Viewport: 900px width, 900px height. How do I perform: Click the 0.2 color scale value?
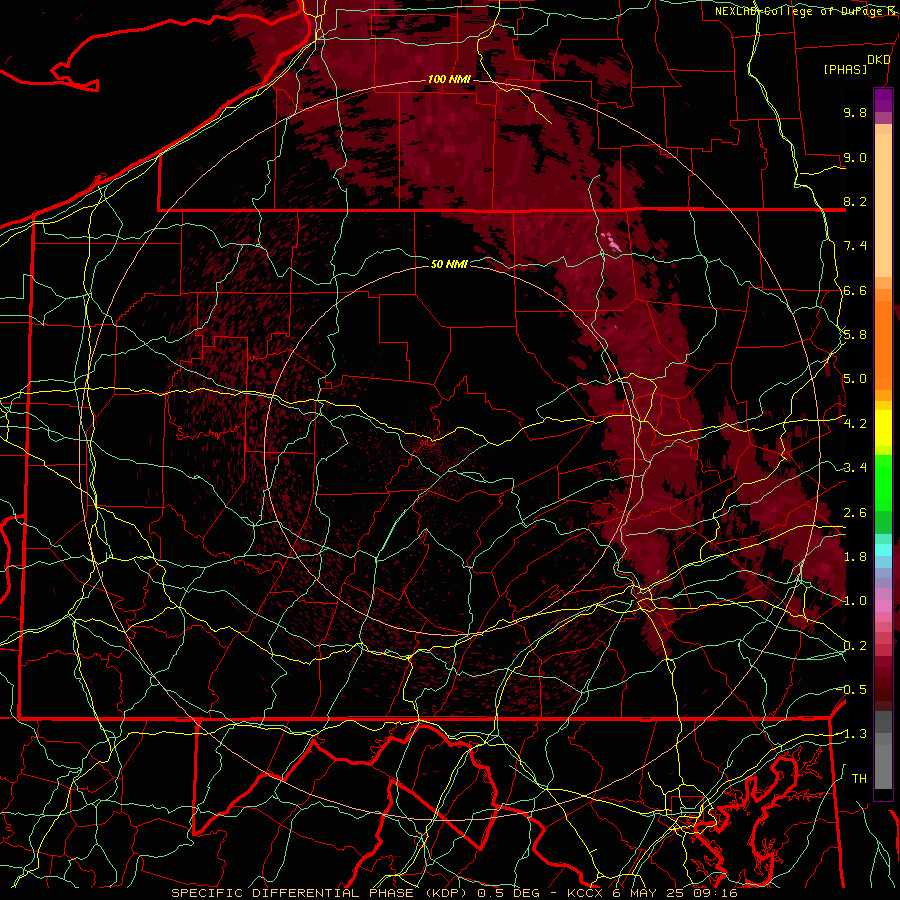tap(855, 646)
